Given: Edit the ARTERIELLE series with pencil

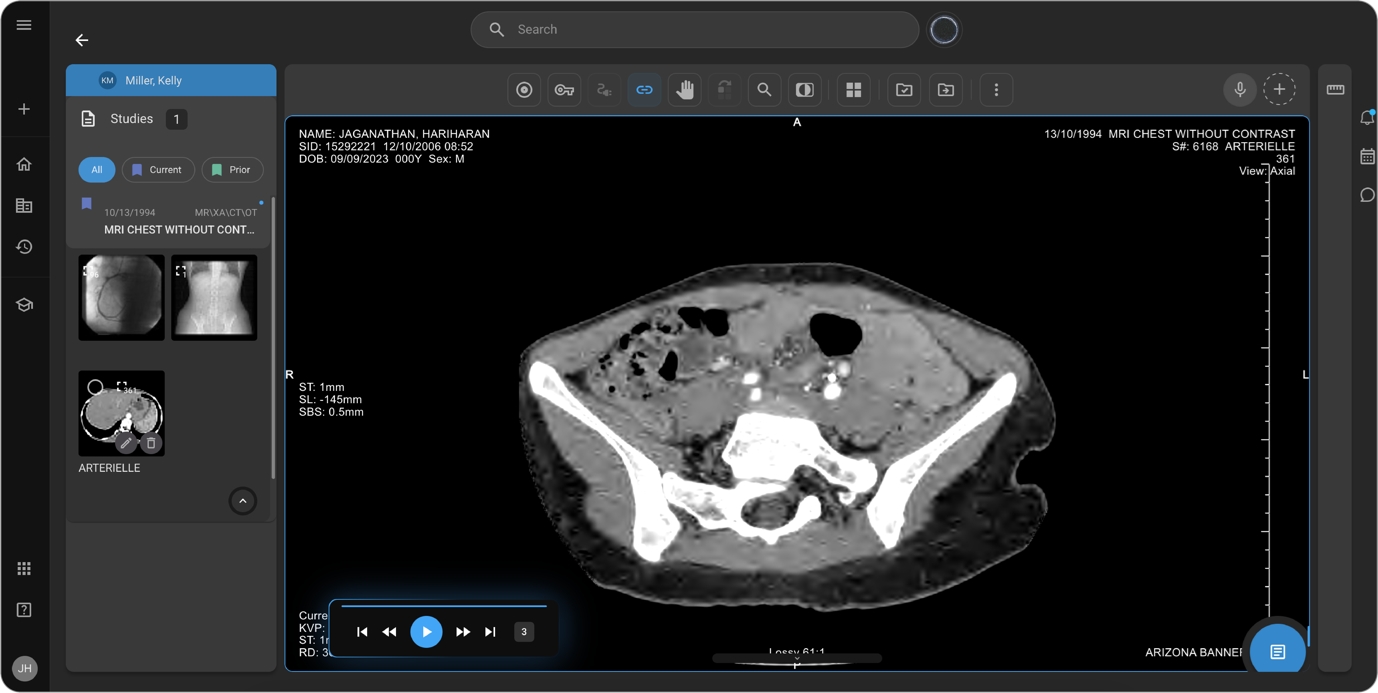Looking at the screenshot, I should click(126, 443).
